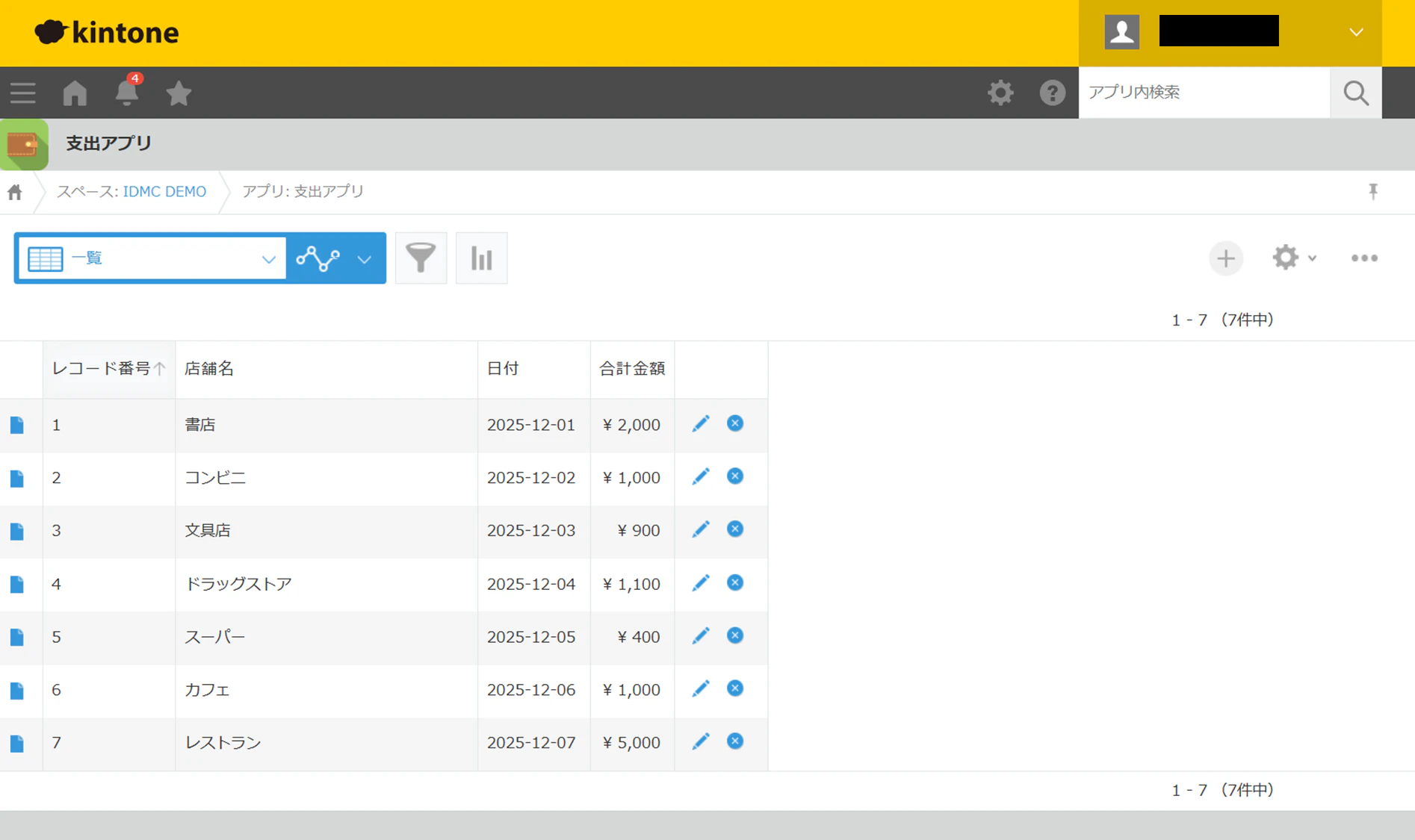Open details of record 3 文具店

pos(17,532)
